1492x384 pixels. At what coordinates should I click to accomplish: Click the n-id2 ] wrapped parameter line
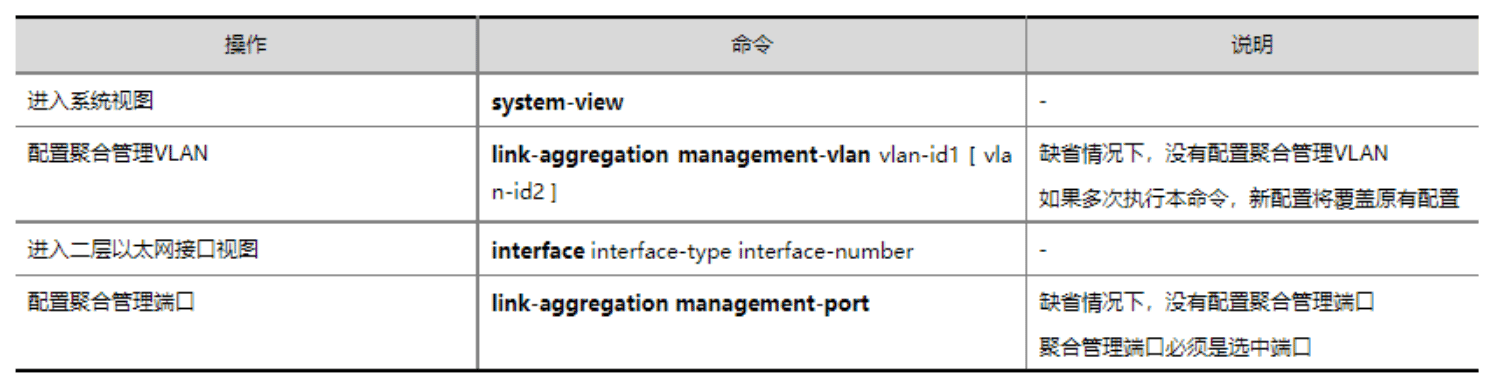coord(524,191)
